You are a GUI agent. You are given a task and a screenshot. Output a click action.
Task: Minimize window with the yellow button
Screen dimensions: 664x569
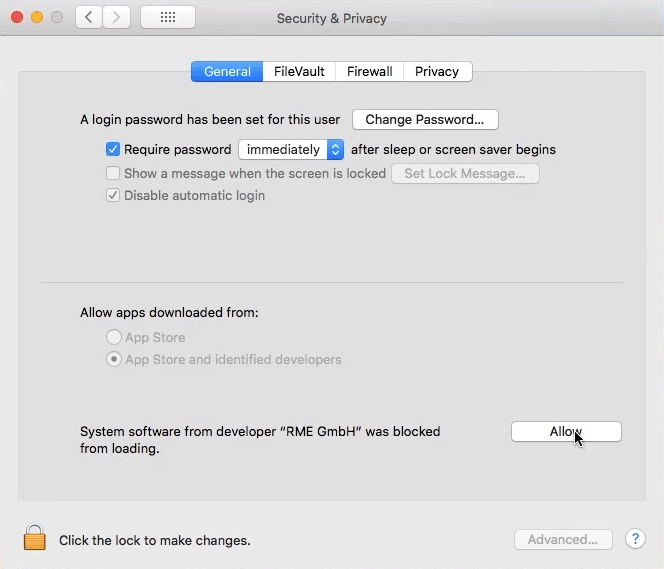(x=37, y=18)
